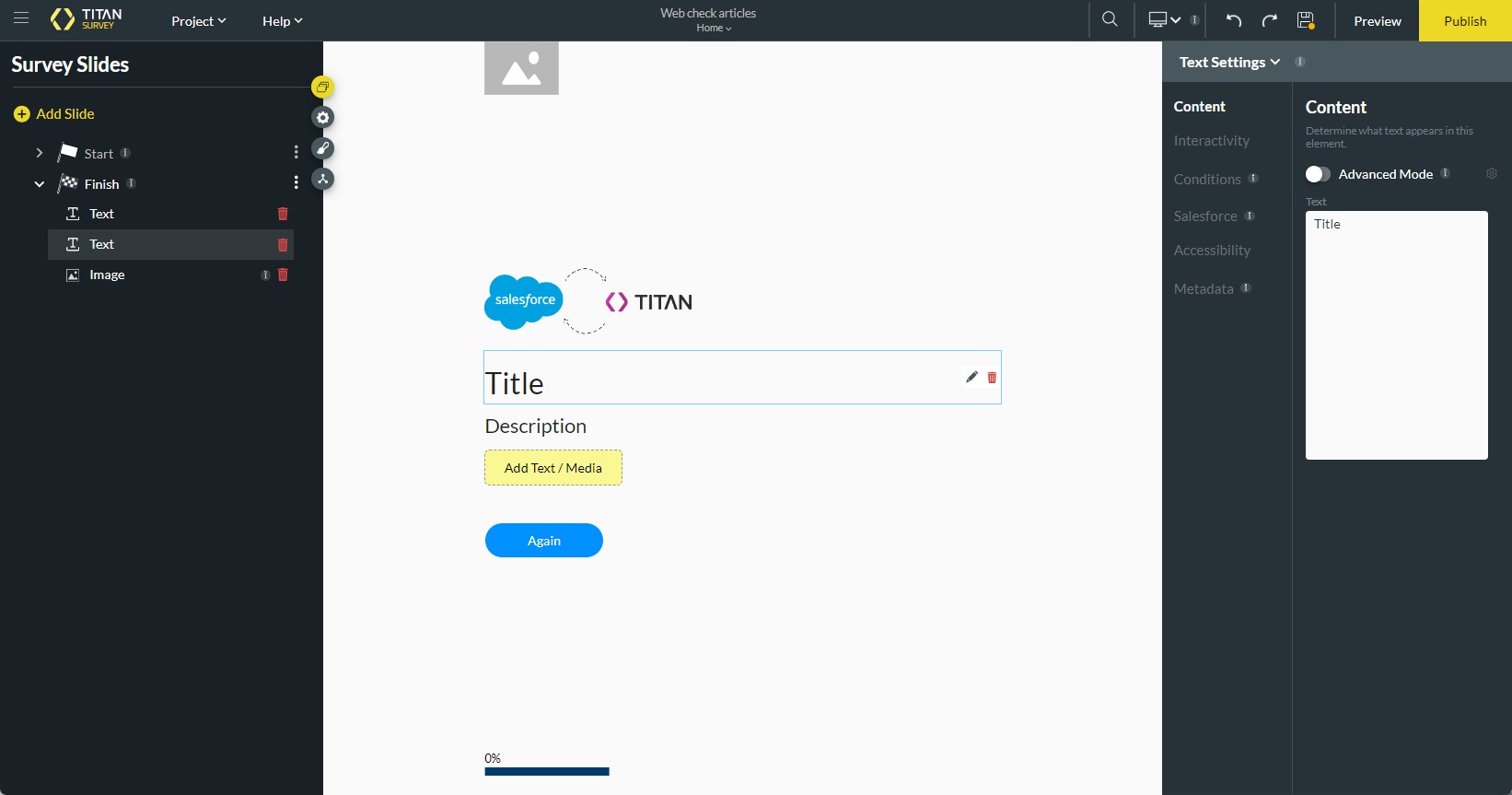Open the Project menu
Image resolution: width=1512 pixels, height=795 pixels.
point(198,21)
